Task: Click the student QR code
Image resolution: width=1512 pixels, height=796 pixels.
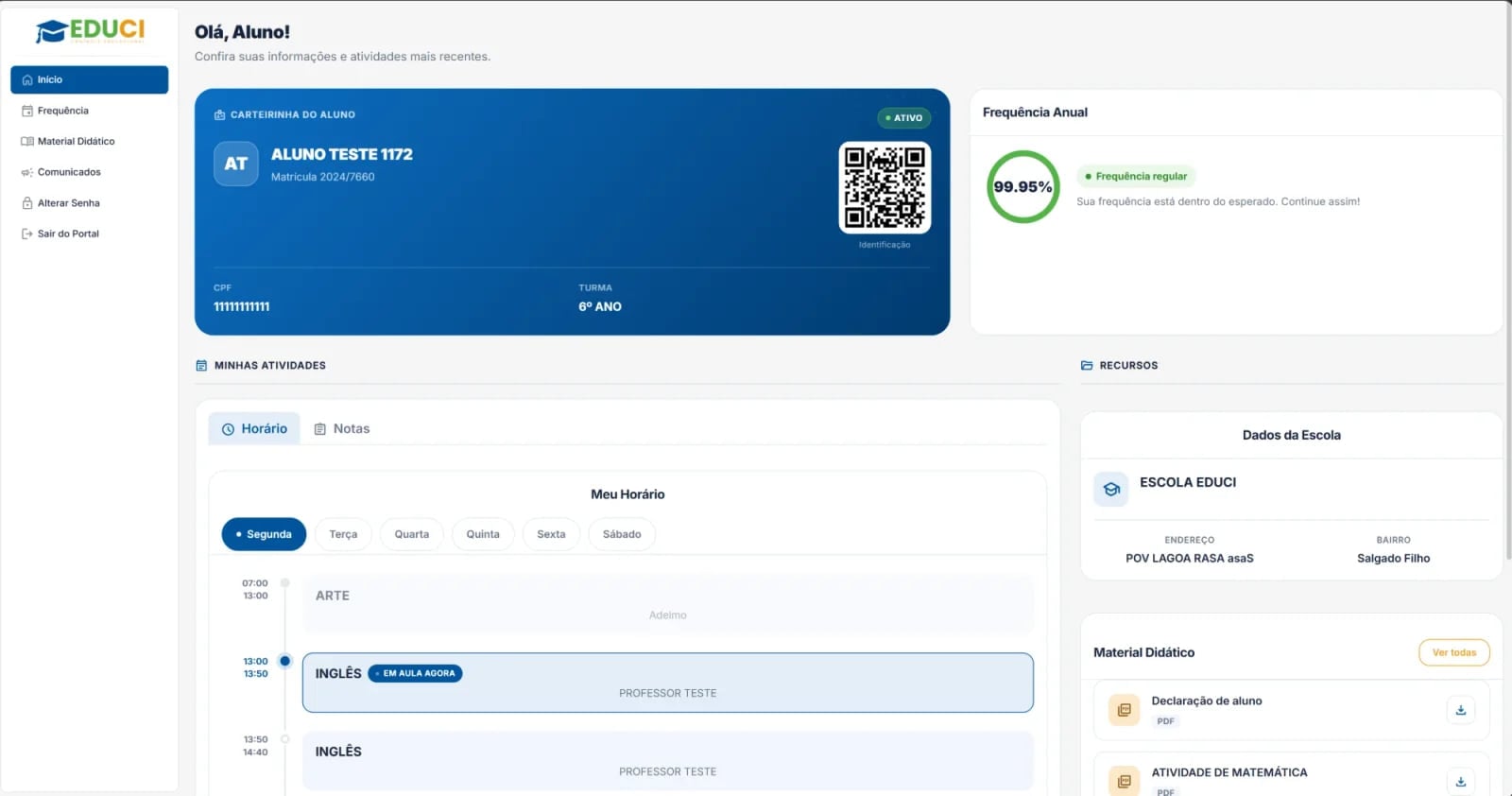Action: 885,187
